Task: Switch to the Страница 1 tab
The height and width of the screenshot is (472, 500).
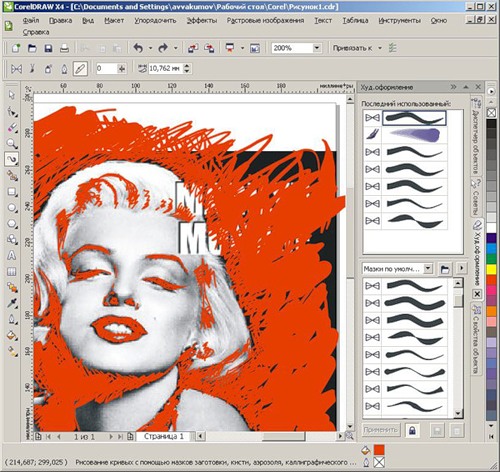Action: [x=164, y=436]
